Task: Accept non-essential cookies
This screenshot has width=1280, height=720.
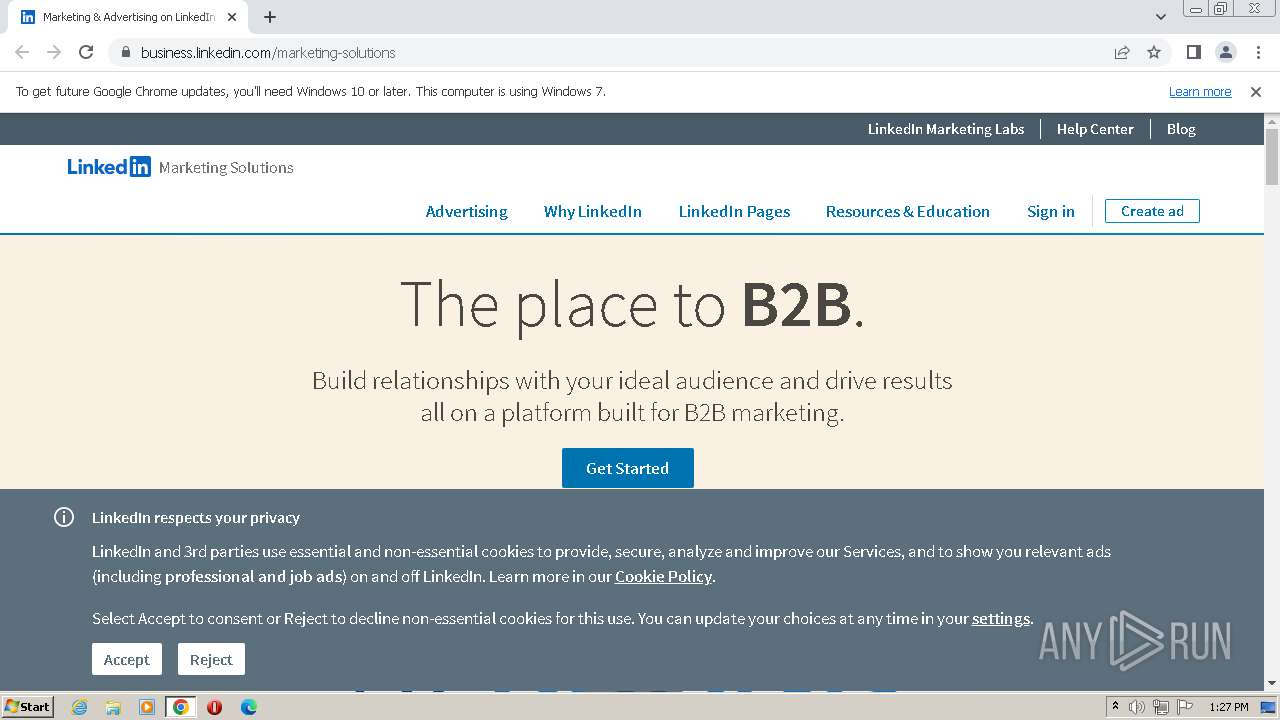Action: point(127,659)
